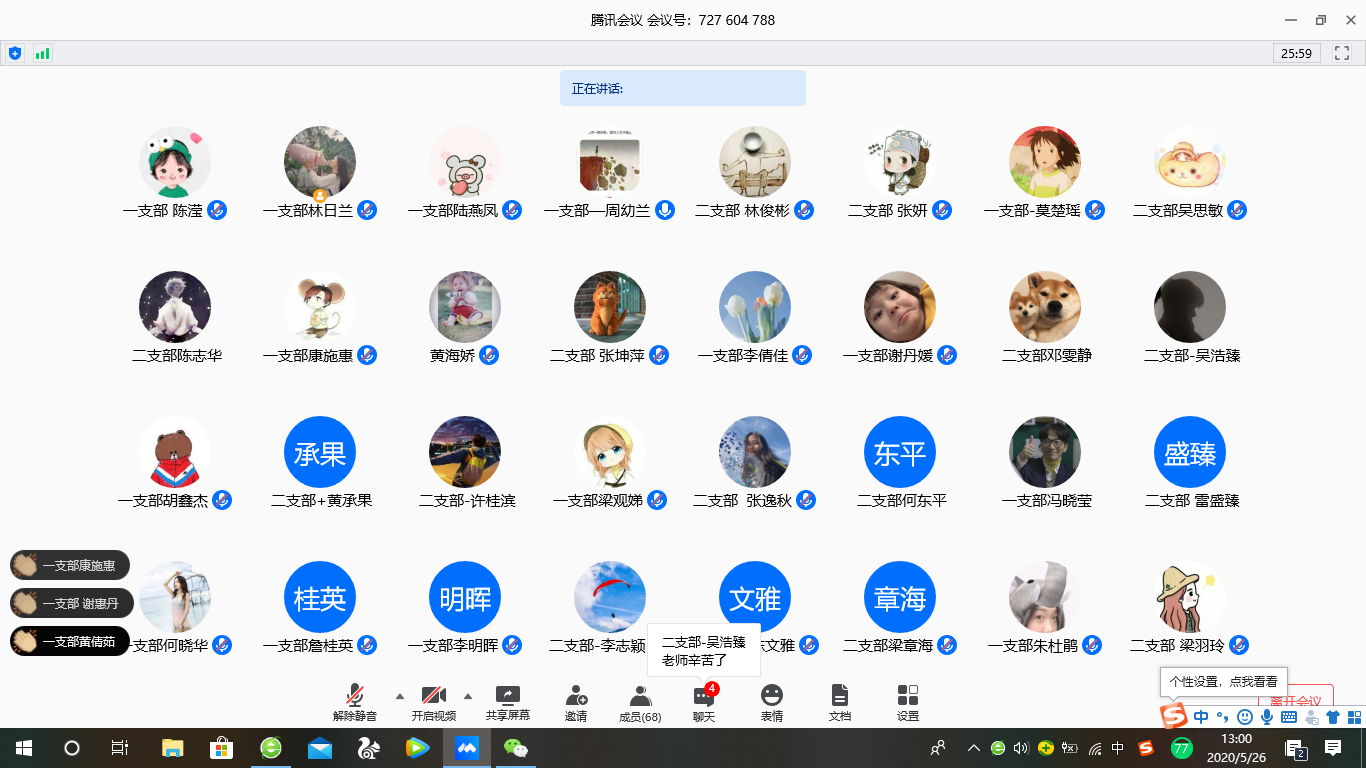Click participant name 一支部冯晓莹

tap(1047, 500)
